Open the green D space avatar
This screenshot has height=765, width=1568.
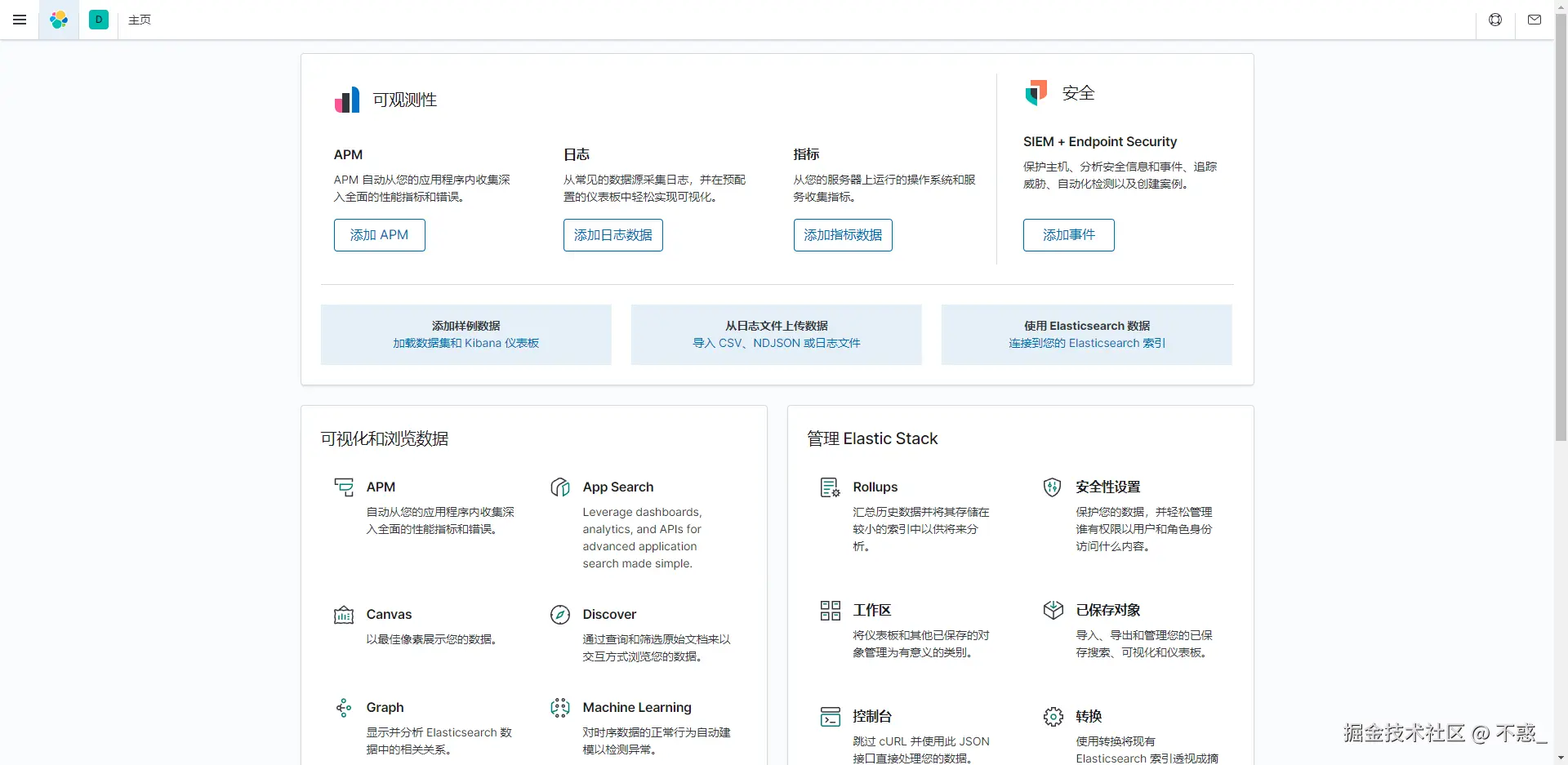pyautogui.click(x=99, y=20)
